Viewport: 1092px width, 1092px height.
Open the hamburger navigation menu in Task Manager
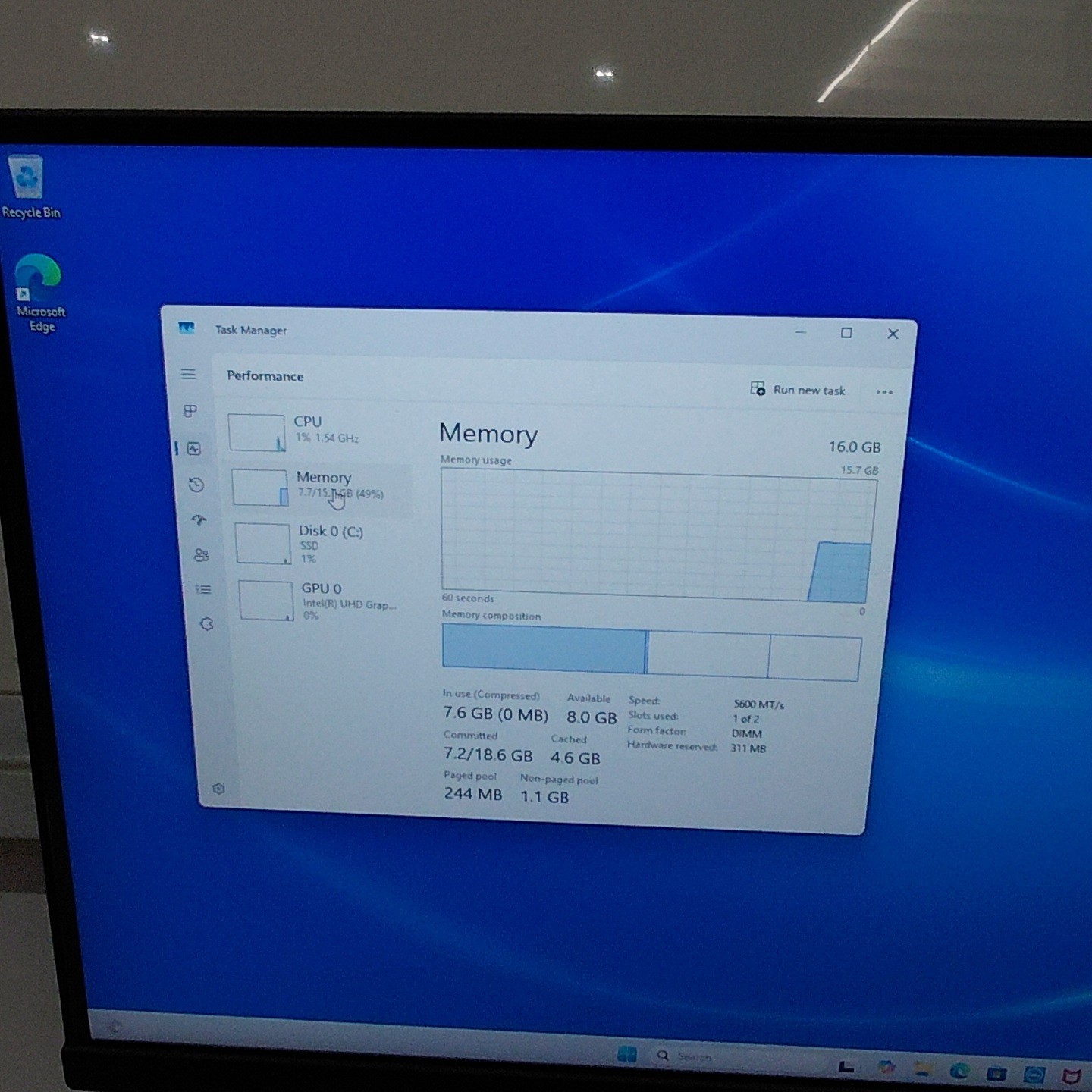[x=188, y=374]
